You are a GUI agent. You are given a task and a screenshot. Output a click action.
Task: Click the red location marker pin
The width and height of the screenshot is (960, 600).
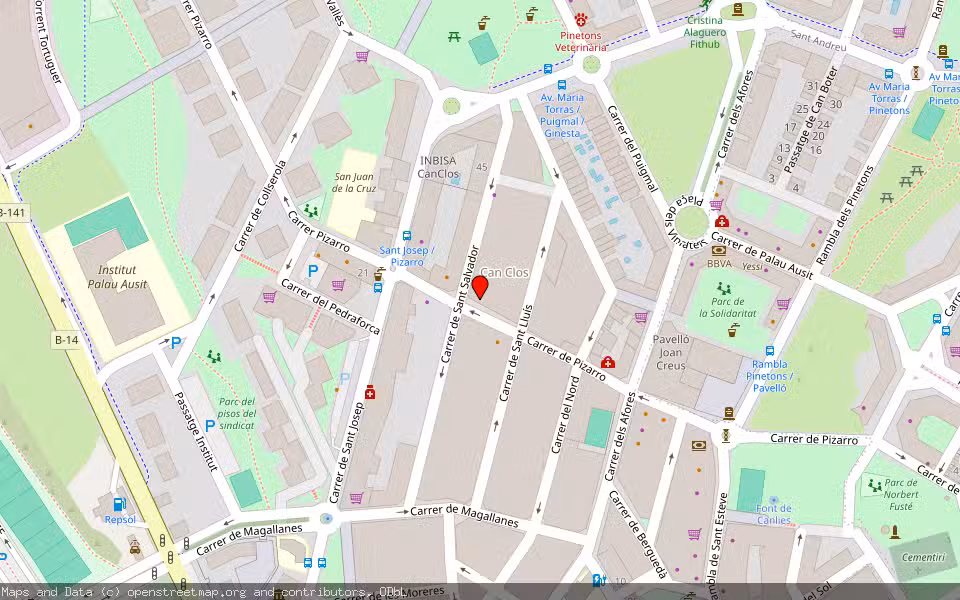click(x=480, y=287)
